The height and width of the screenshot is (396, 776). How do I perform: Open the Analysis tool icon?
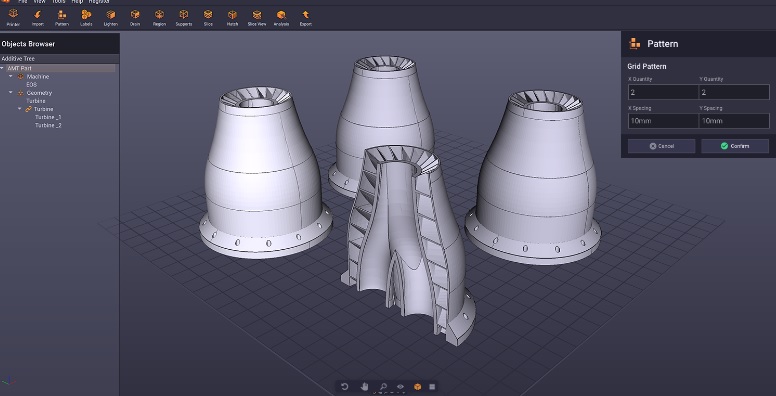(281, 18)
